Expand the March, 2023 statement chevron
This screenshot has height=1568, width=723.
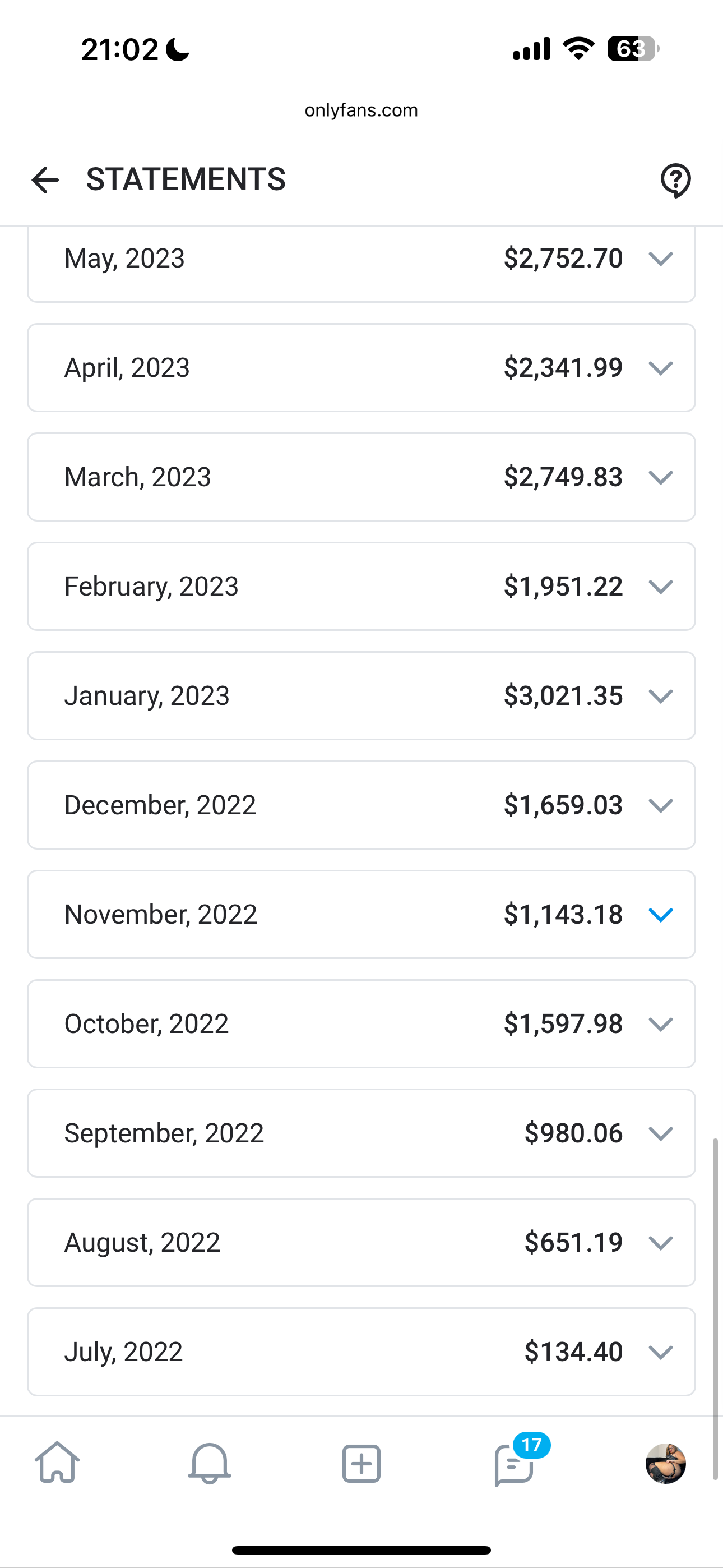(660, 477)
